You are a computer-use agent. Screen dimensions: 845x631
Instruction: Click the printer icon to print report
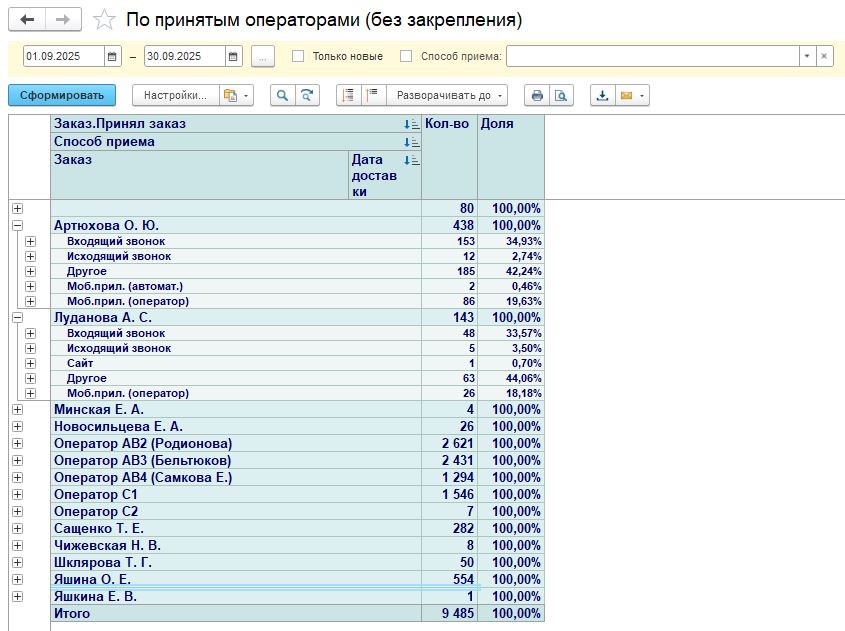[x=537, y=96]
